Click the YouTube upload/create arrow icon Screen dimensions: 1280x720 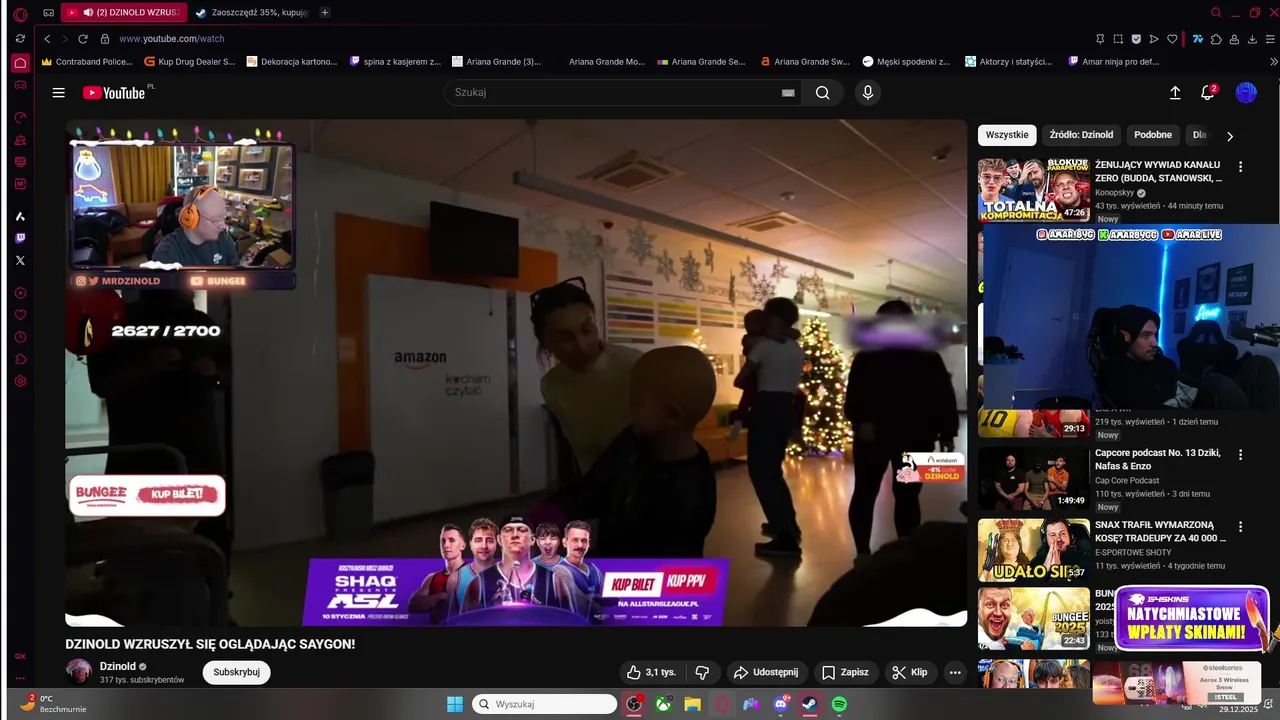[x=1175, y=93]
